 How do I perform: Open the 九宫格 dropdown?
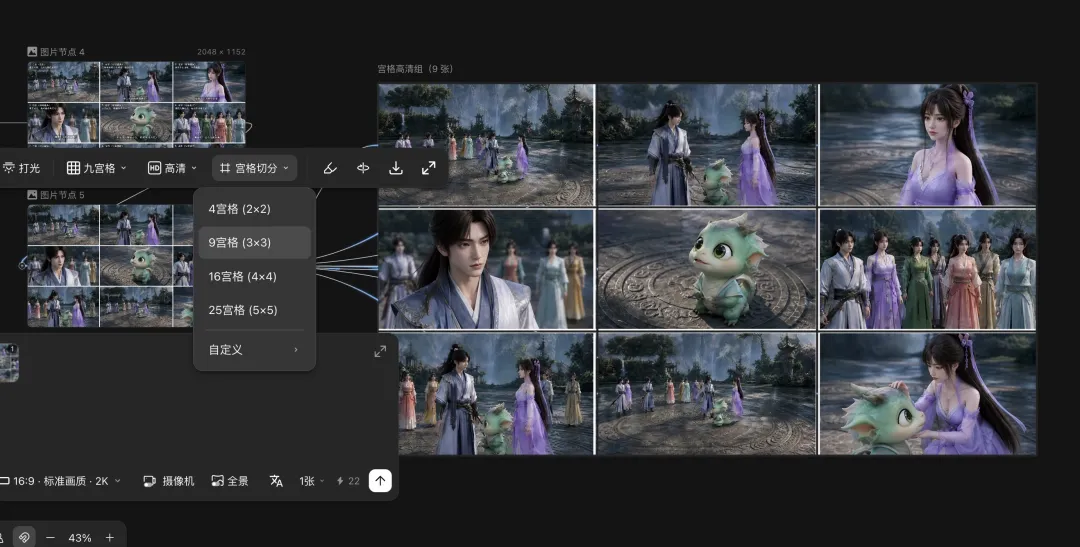[x=96, y=168]
